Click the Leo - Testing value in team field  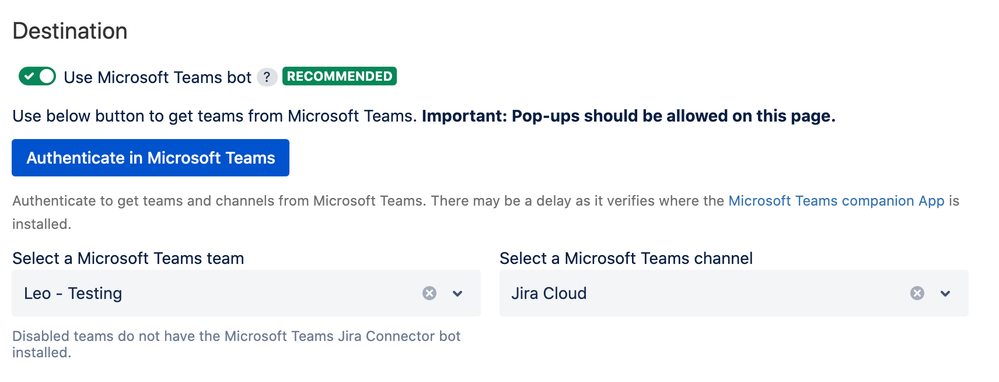click(x=73, y=294)
